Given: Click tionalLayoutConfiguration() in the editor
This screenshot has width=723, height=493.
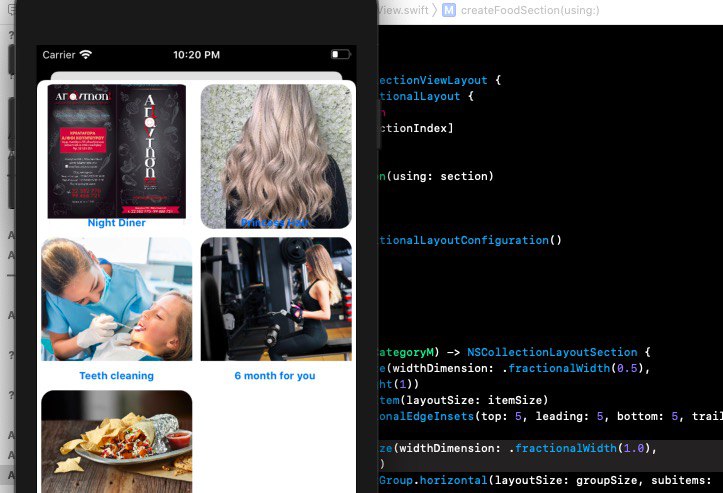Looking at the screenshot, I should 470,240.
